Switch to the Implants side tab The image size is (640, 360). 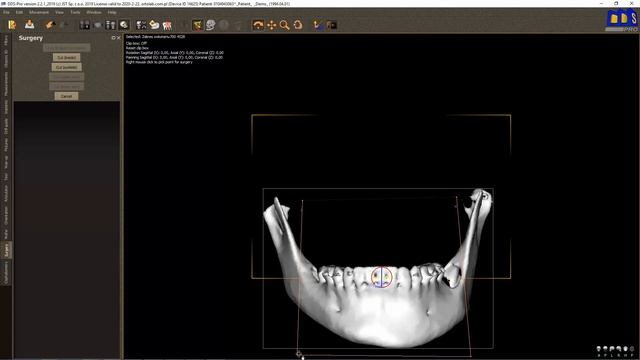(6, 107)
